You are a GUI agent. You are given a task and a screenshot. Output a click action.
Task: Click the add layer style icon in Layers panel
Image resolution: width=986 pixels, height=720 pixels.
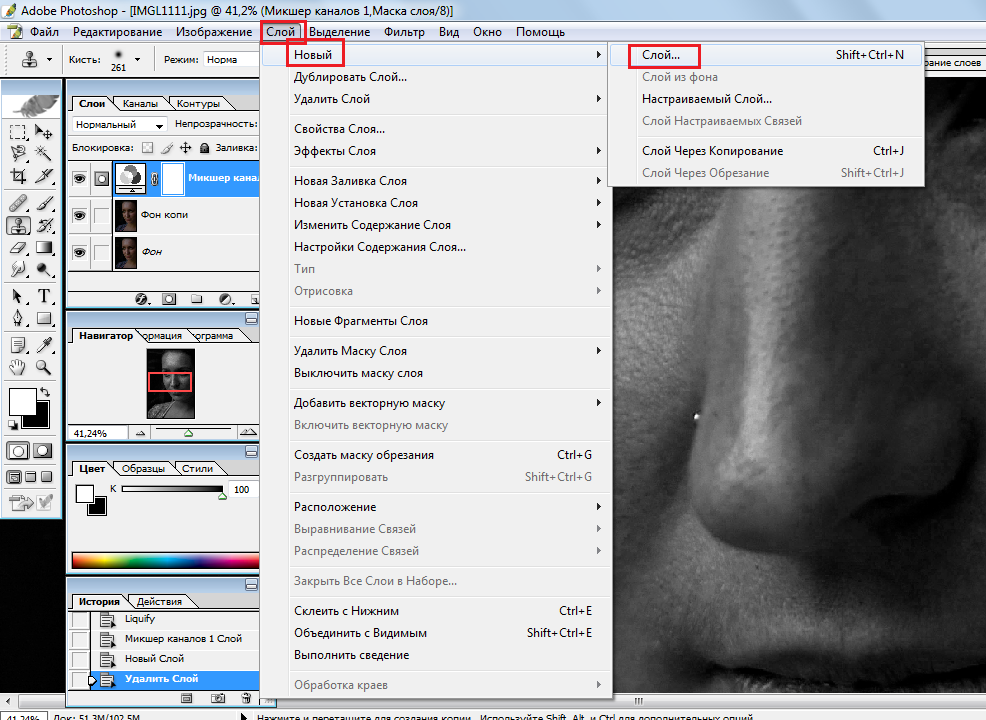click(143, 299)
